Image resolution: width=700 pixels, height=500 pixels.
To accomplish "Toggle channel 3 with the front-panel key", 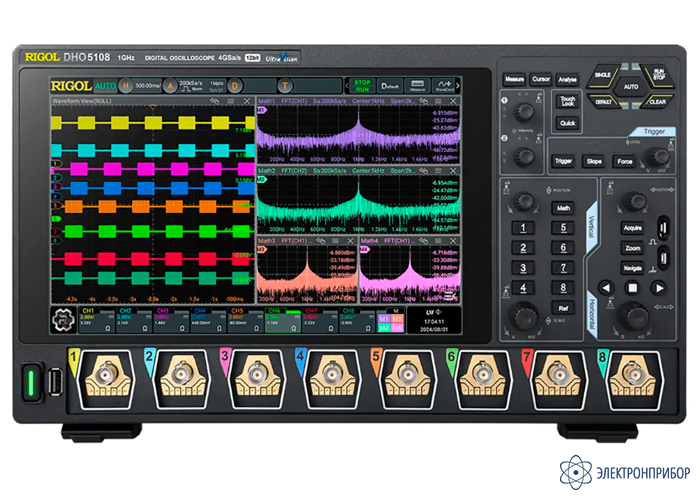I will point(523,268).
